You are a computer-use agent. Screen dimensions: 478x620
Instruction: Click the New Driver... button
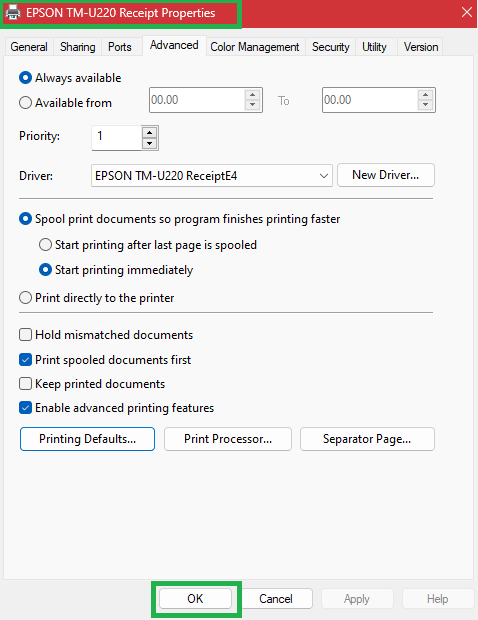(x=385, y=175)
